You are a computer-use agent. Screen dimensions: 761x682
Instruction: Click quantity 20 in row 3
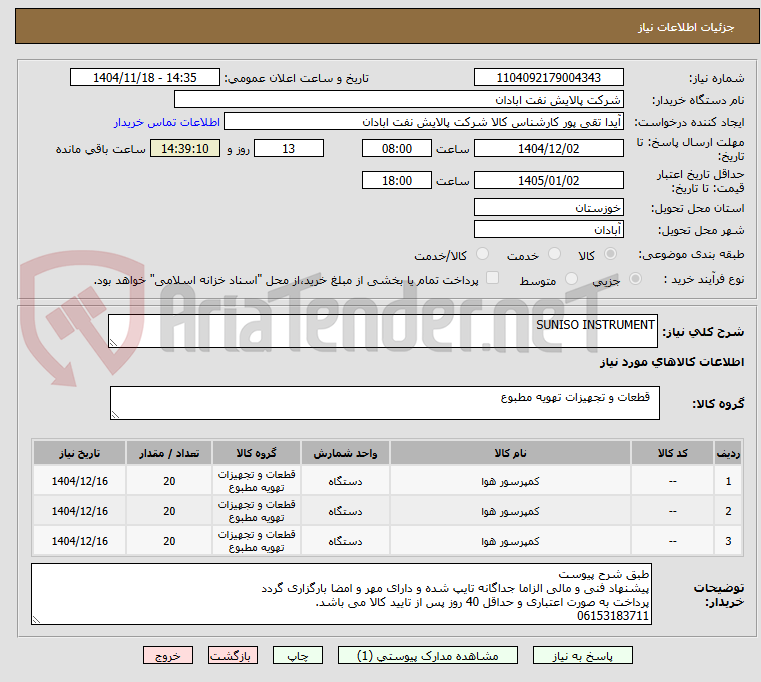pos(169,541)
